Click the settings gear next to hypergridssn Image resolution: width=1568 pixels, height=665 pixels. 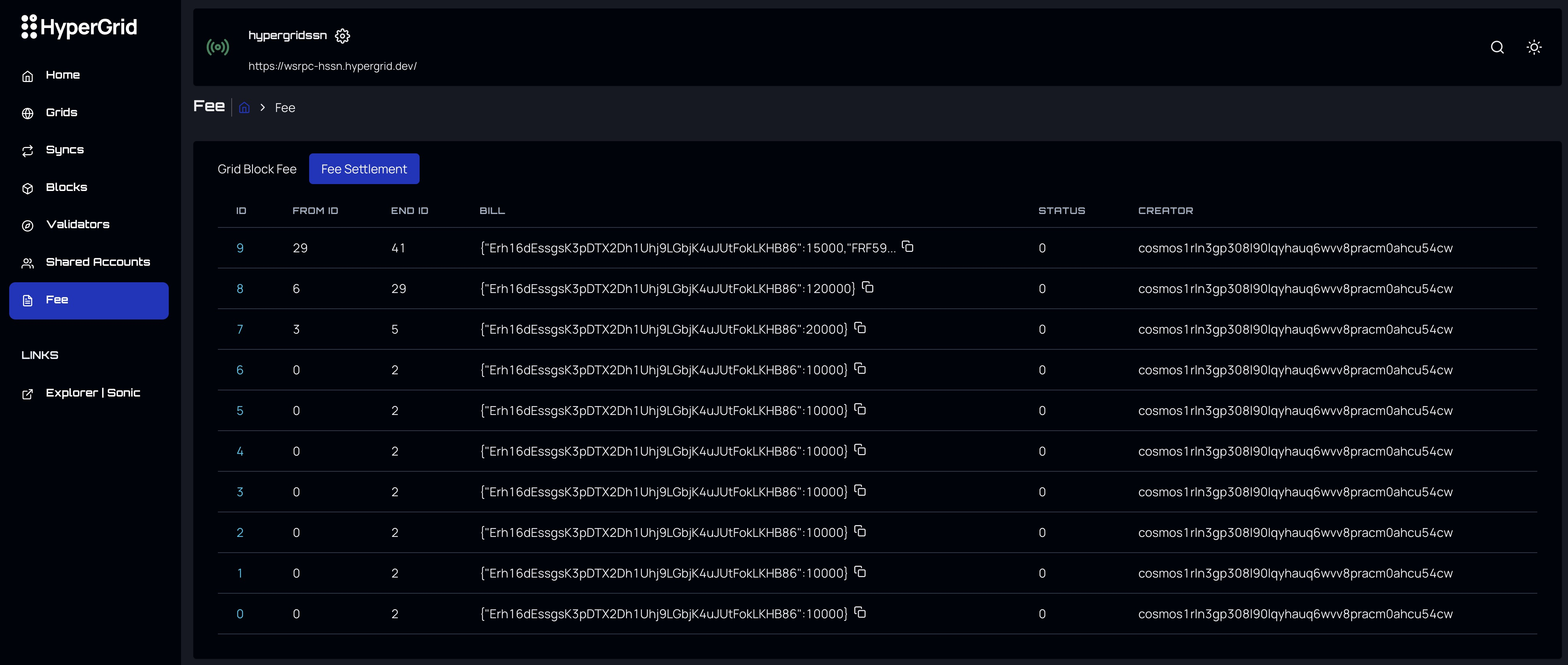pyautogui.click(x=343, y=36)
